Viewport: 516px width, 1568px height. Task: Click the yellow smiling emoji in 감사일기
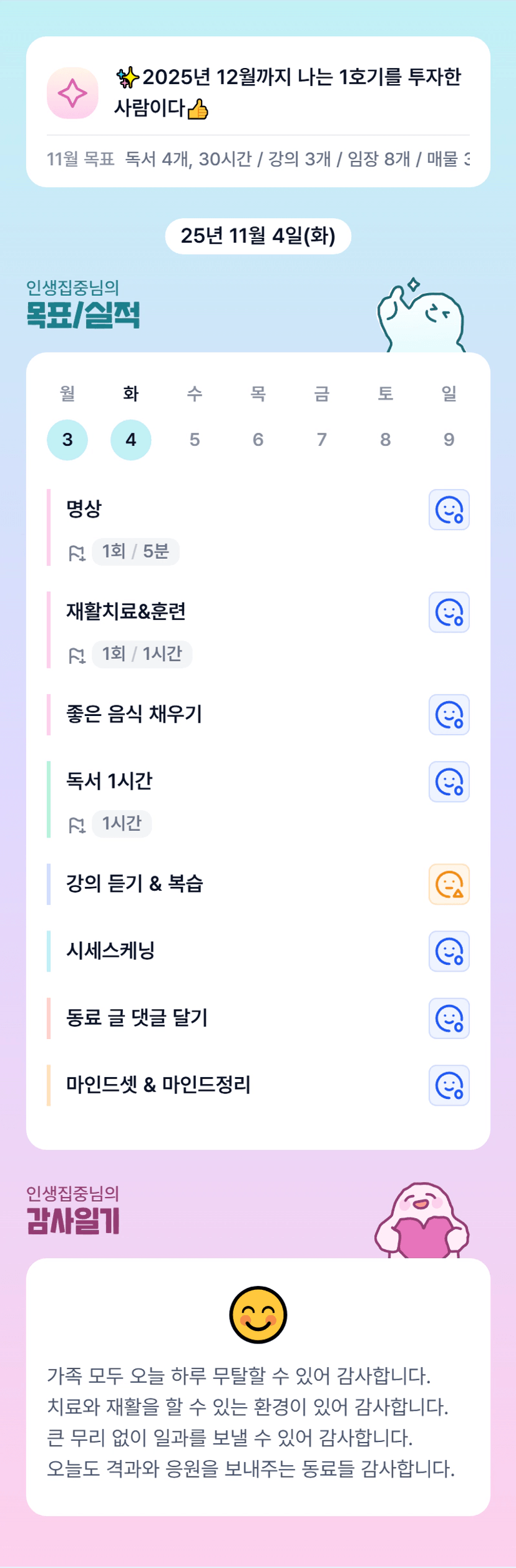(x=258, y=1314)
